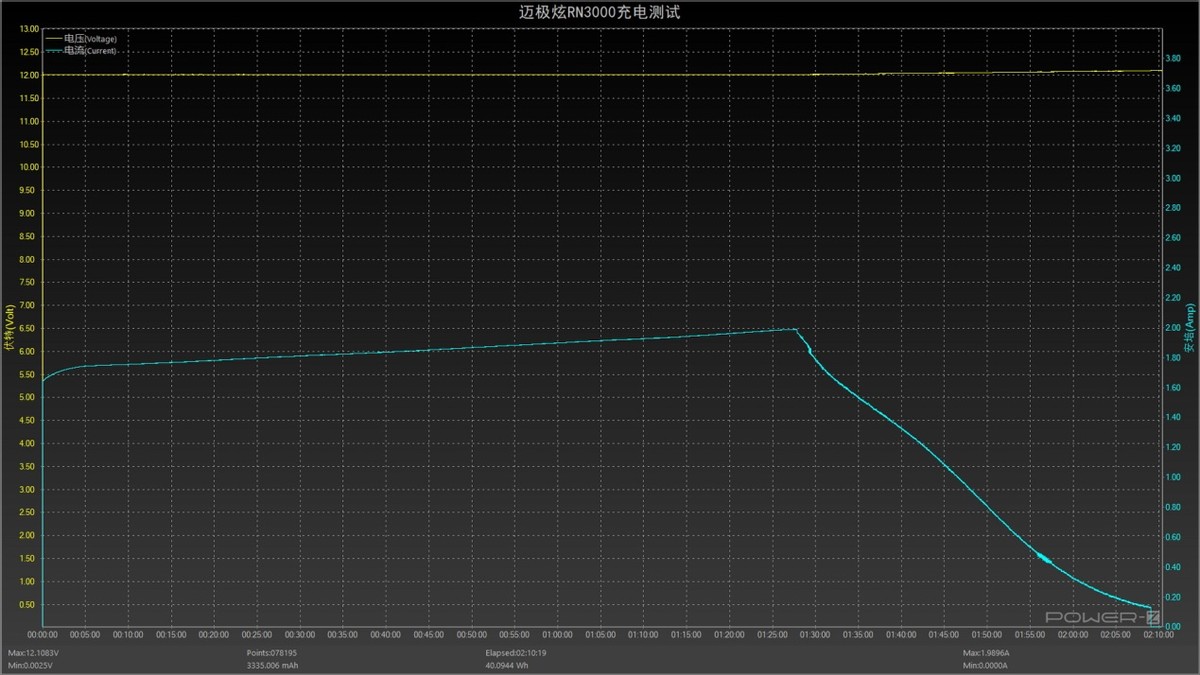The image size is (1200, 675).
Task: Select the Max:1.9896A current statistic
Action: (986, 652)
